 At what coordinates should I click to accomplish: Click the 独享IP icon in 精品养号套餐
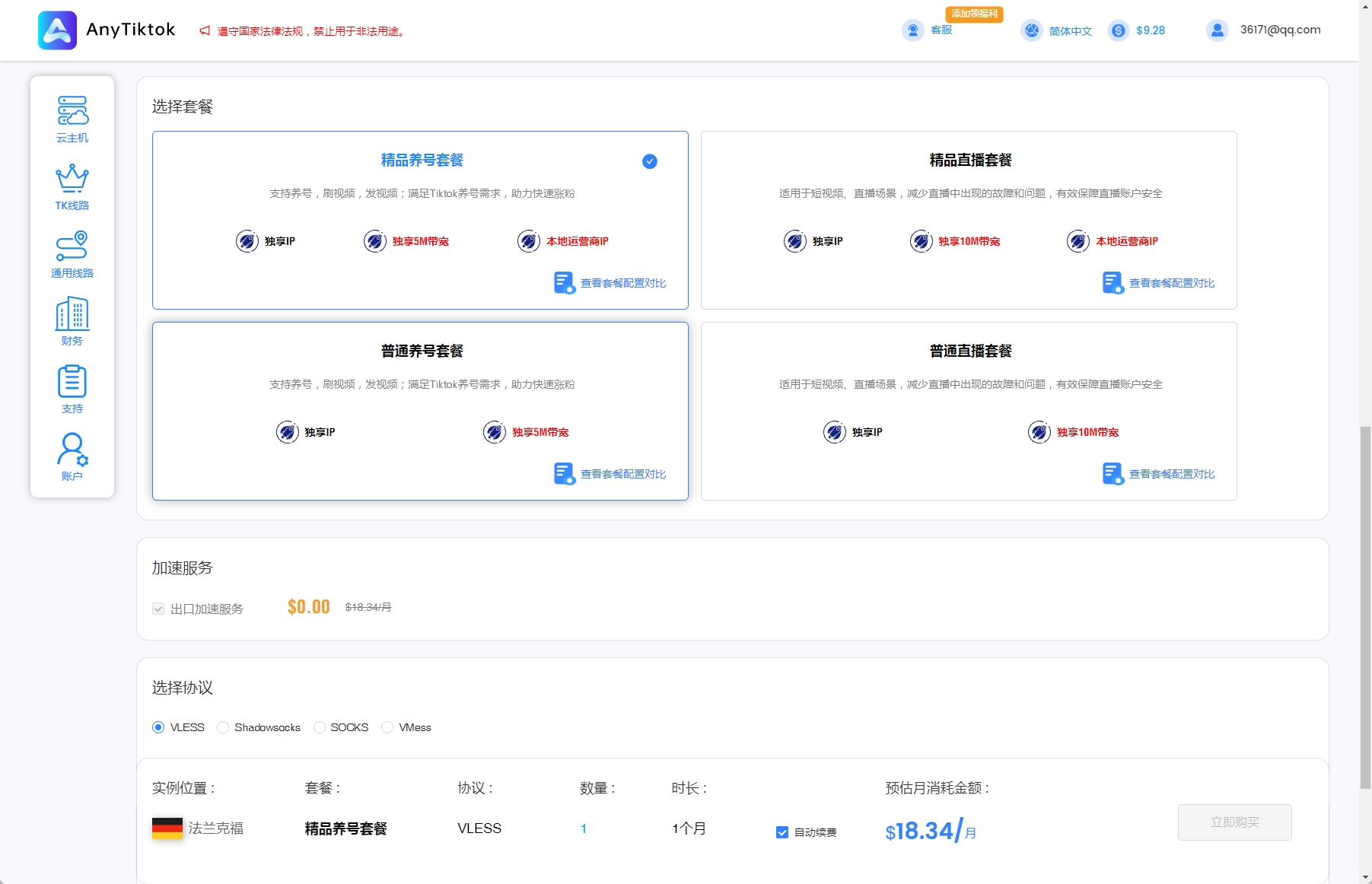(x=247, y=241)
